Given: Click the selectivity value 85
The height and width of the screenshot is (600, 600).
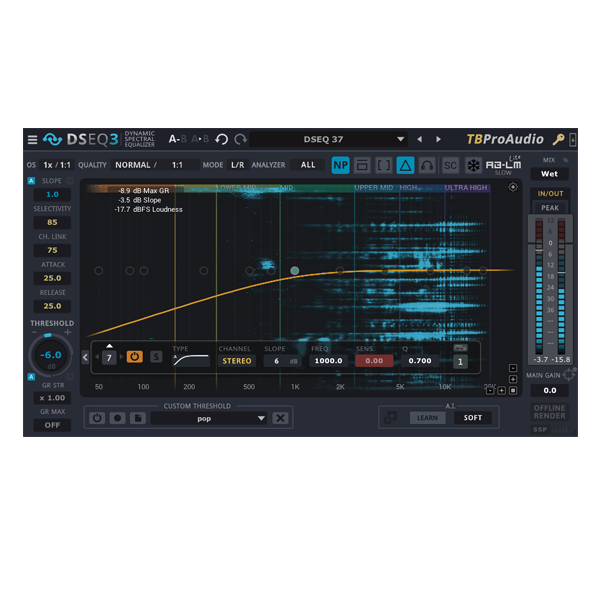Looking at the screenshot, I should tap(52, 222).
